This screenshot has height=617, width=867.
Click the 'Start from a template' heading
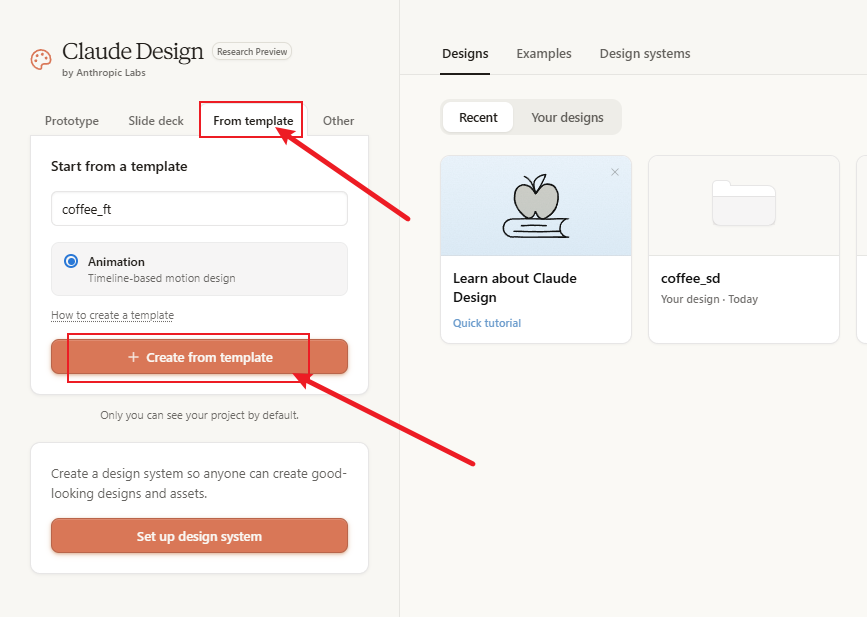point(119,166)
